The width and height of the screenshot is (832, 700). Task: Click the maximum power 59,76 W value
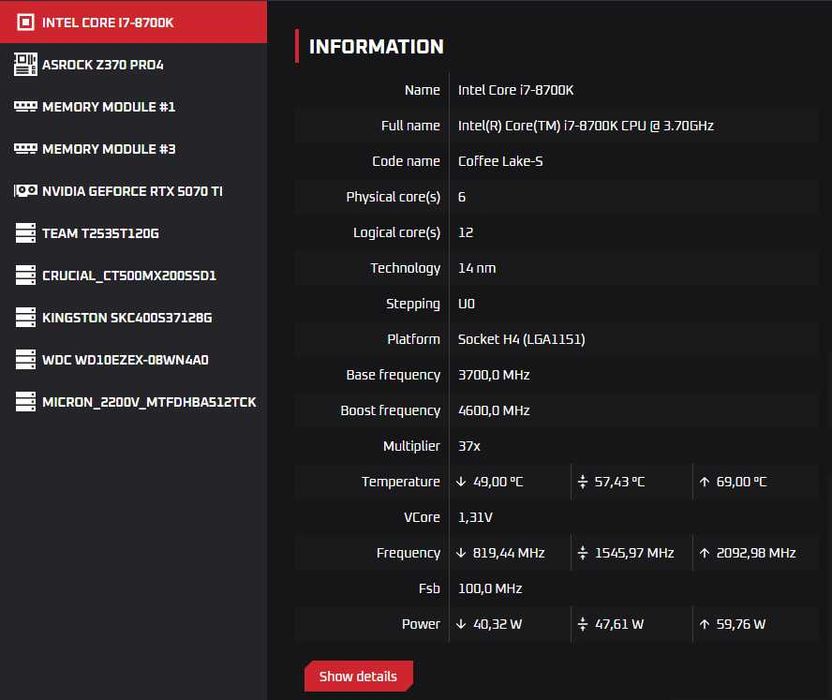pos(741,624)
